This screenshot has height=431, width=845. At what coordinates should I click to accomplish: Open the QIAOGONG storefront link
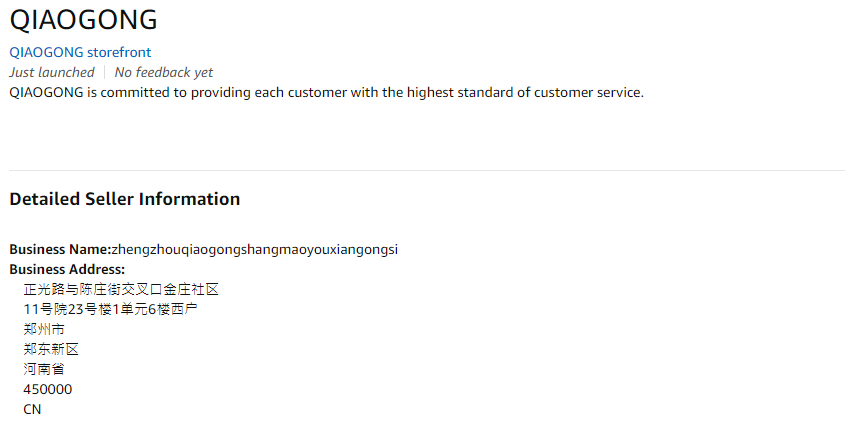coord(80,52)
